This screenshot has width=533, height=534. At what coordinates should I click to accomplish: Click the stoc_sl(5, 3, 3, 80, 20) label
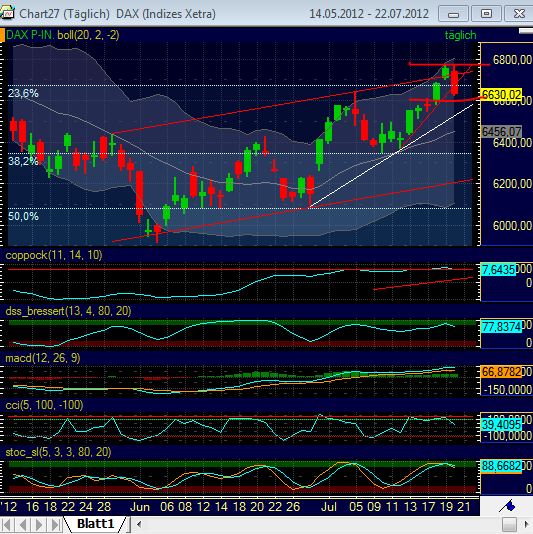click(x=58, y=452)
